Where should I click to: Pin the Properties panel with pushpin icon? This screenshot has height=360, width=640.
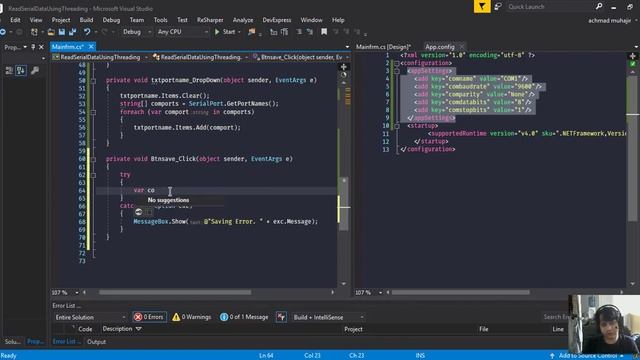point(33,47)
